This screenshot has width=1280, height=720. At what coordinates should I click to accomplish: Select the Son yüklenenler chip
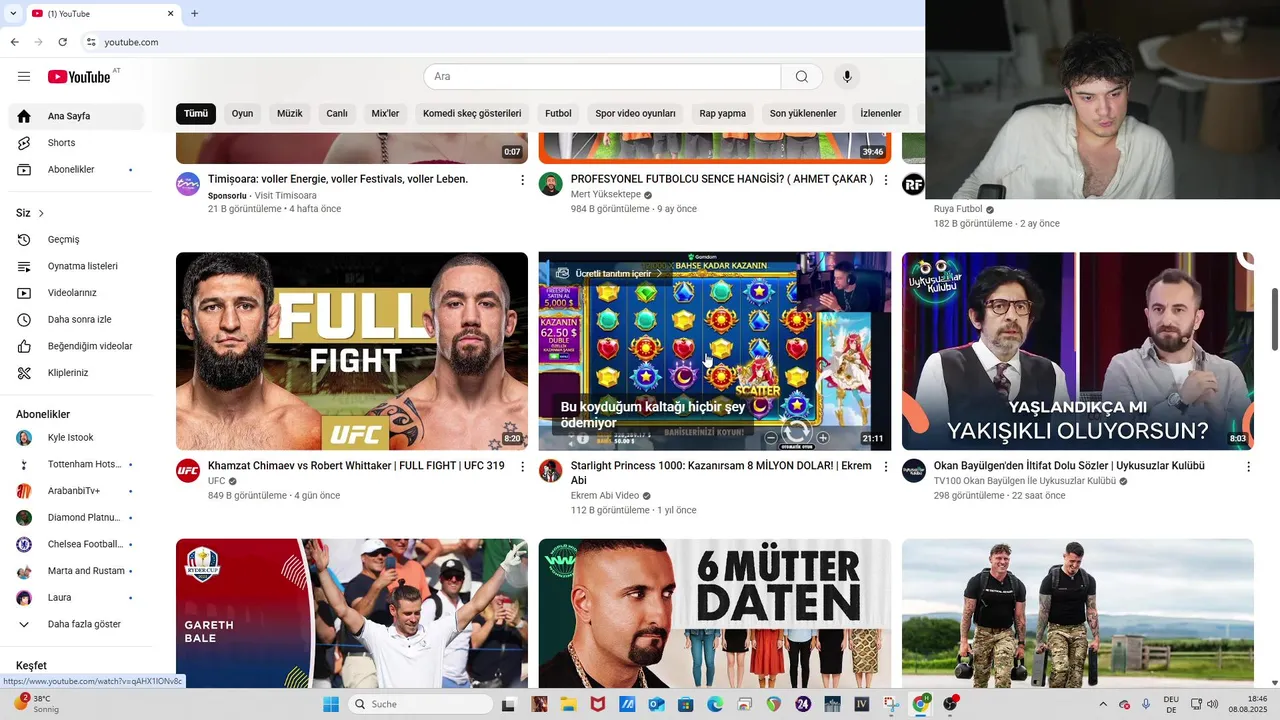803,114
